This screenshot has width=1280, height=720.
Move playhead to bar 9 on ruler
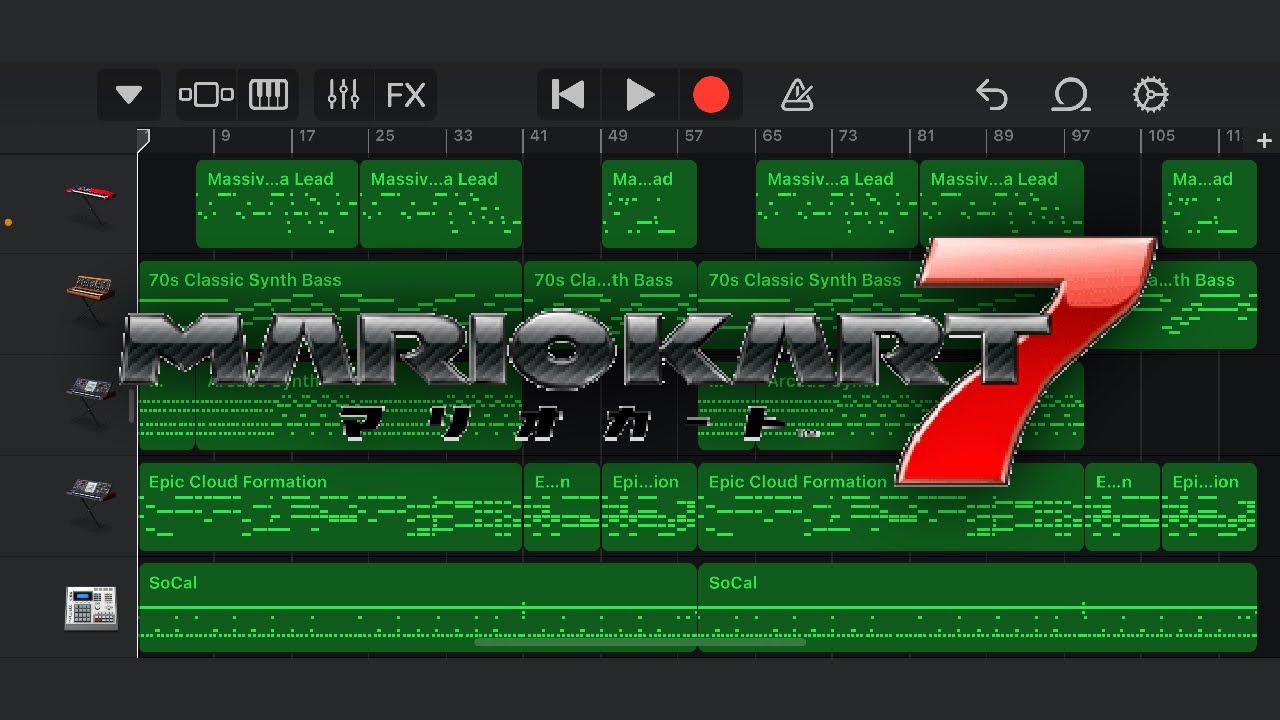(225, 136)
